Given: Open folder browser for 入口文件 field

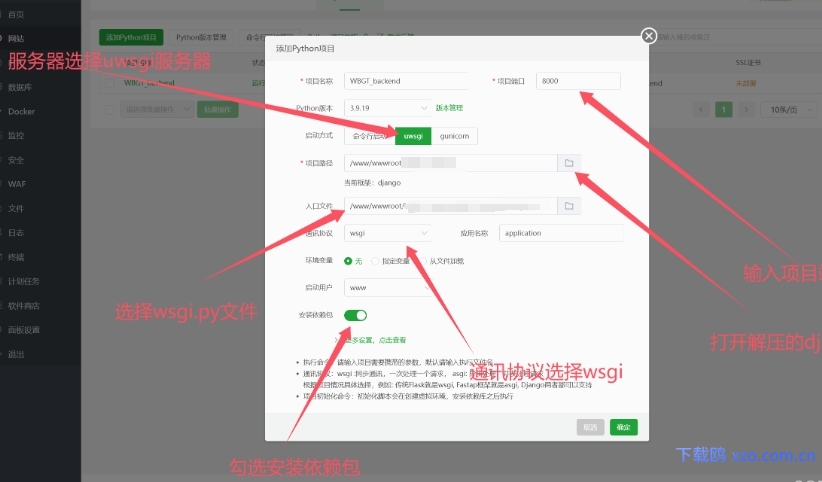Looking at the screenshot, I should tap(569, 206).
